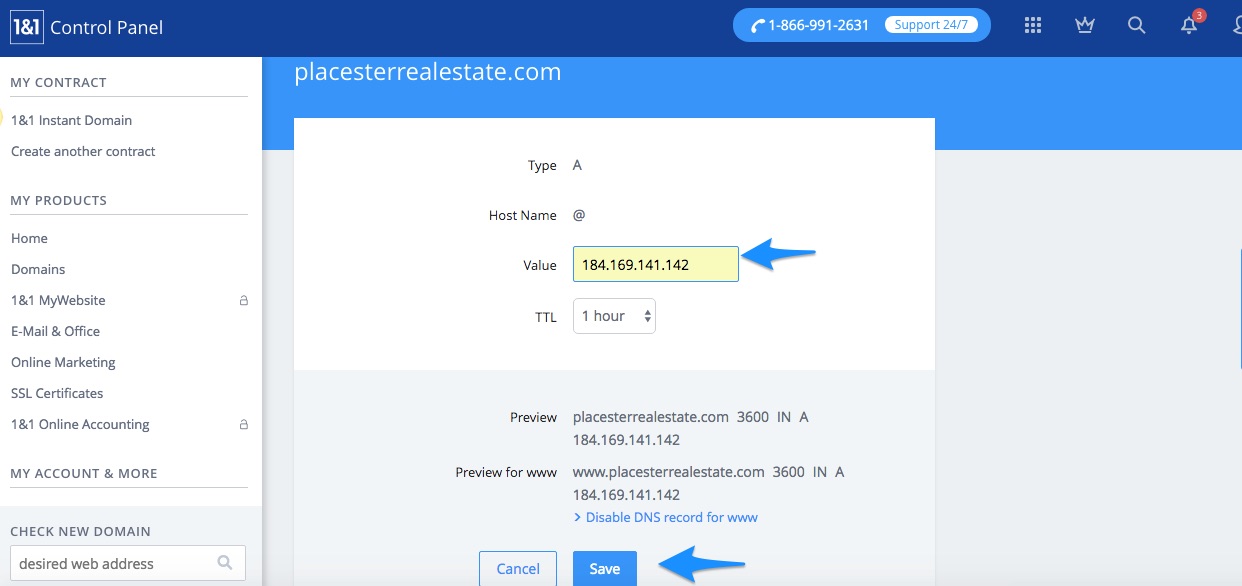This screenshot has width=1242, height=586.
Task: Save the DNS record
Action: (x=605, y=569)
